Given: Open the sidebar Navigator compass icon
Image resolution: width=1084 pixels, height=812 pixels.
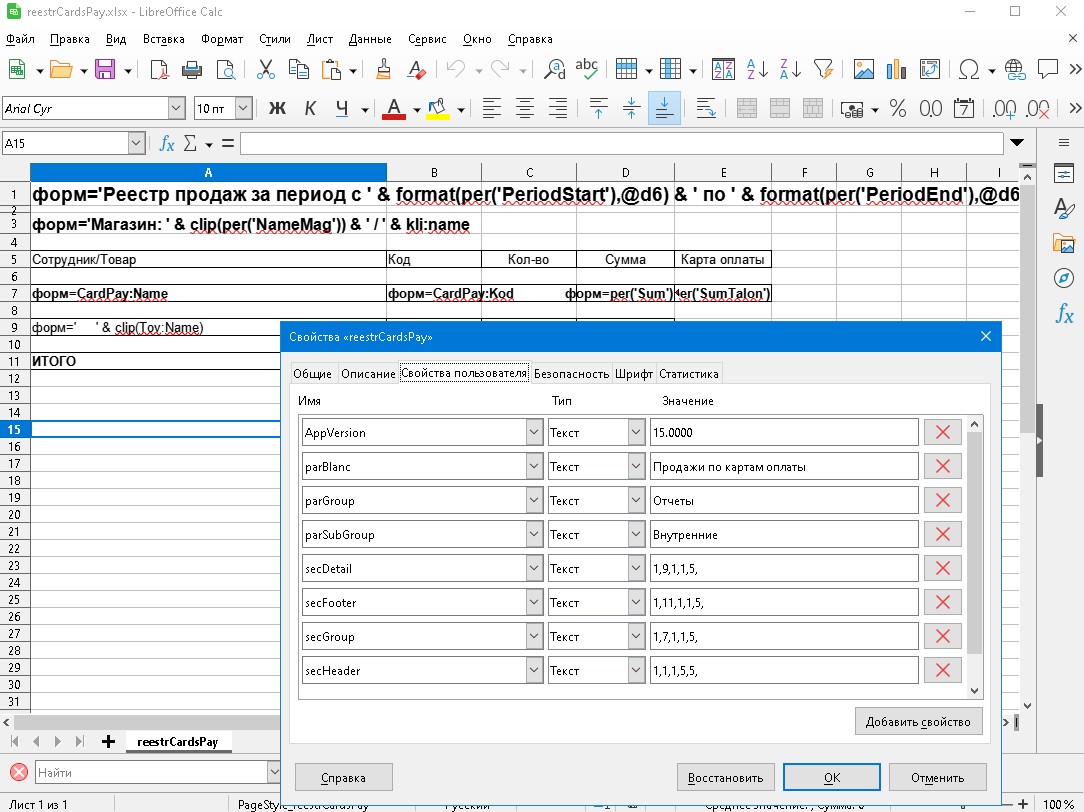Looking at the screenshot, I should click(1063, 278).
